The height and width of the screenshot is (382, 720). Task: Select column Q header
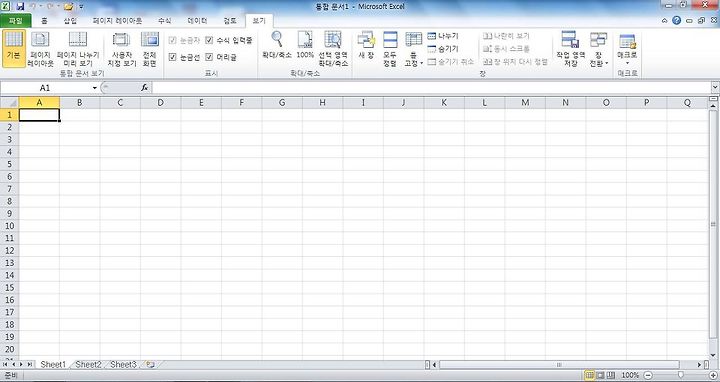coord(687,102)
